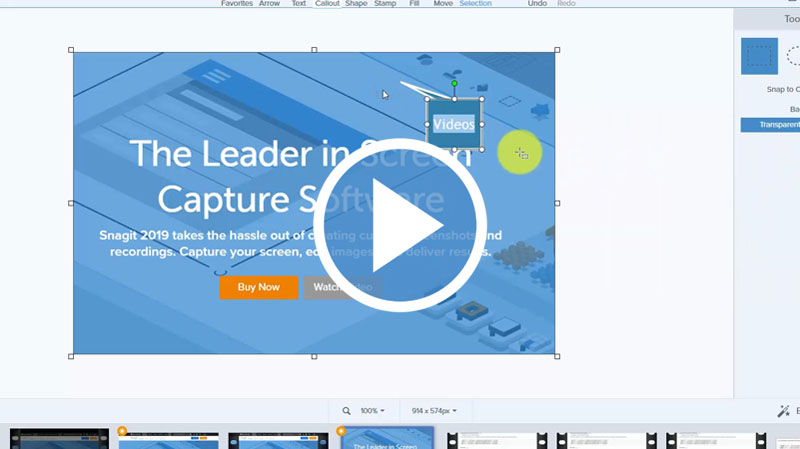Choose the Fill tool
This screenshot has width=800, height=449.
(414, 4)
